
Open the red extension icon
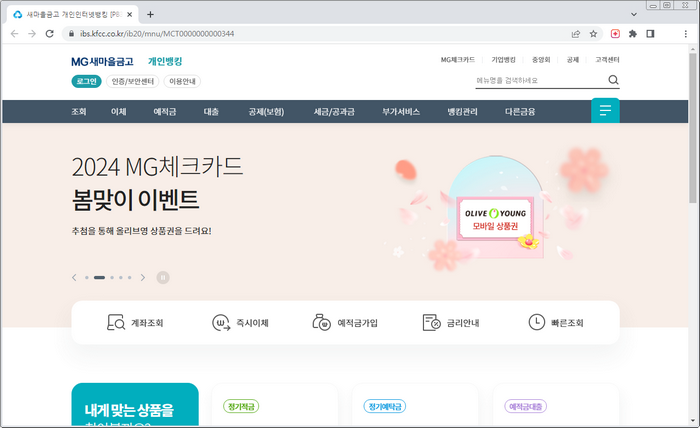[x=615, y=34]
